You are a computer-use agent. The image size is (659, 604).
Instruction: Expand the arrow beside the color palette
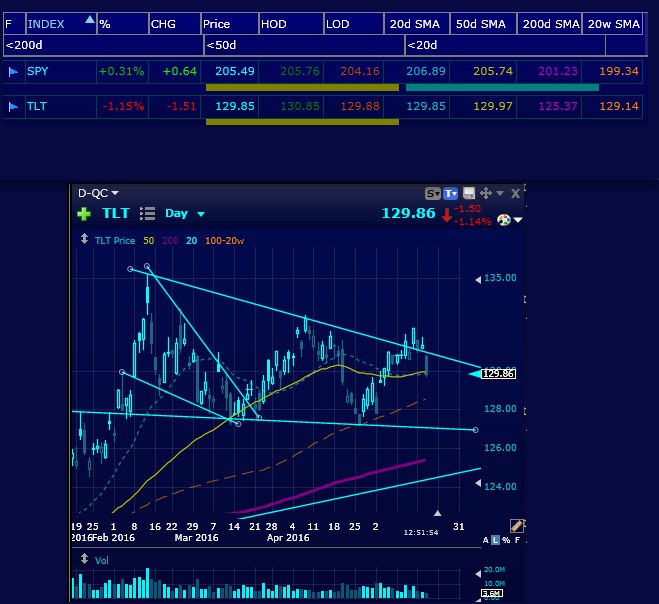tap(518, 220)
